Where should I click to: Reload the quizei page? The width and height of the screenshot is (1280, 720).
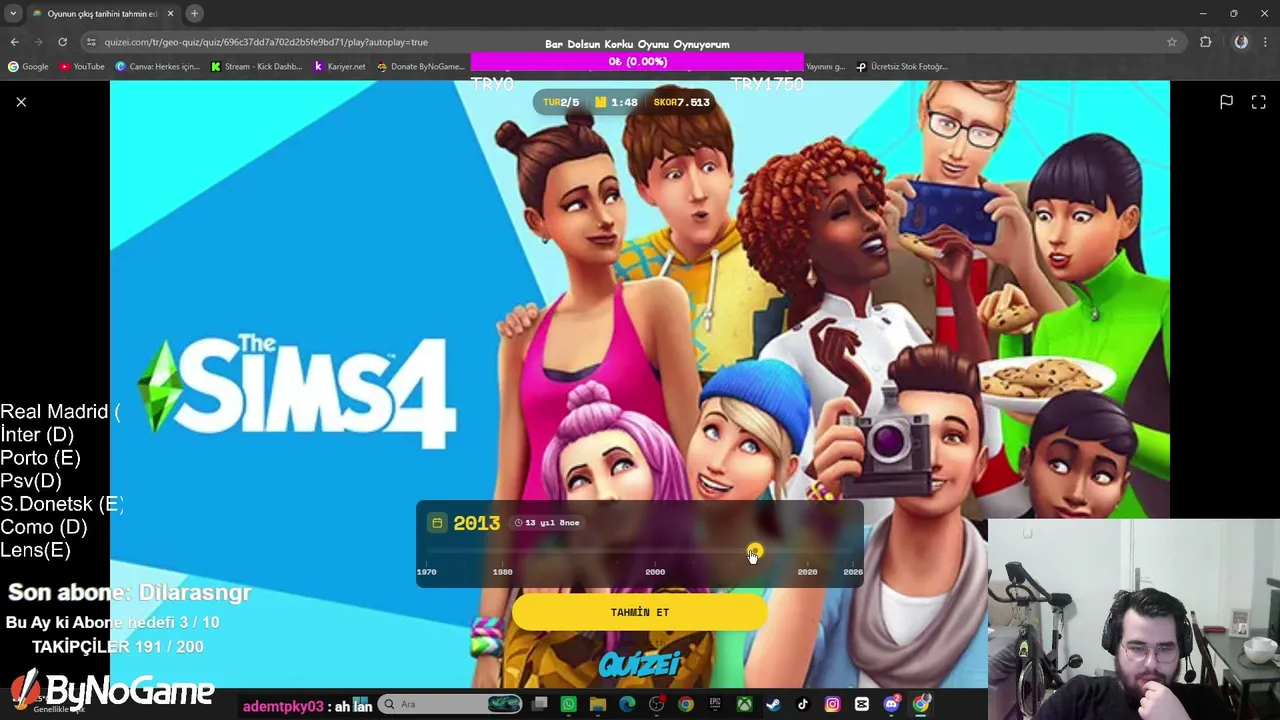coord(62,42)
